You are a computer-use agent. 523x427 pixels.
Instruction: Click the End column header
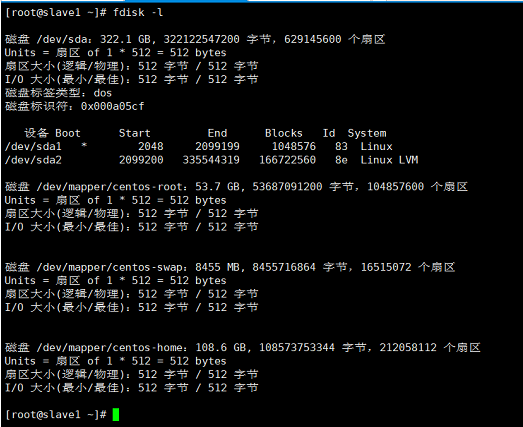click(x=217, y=133)
